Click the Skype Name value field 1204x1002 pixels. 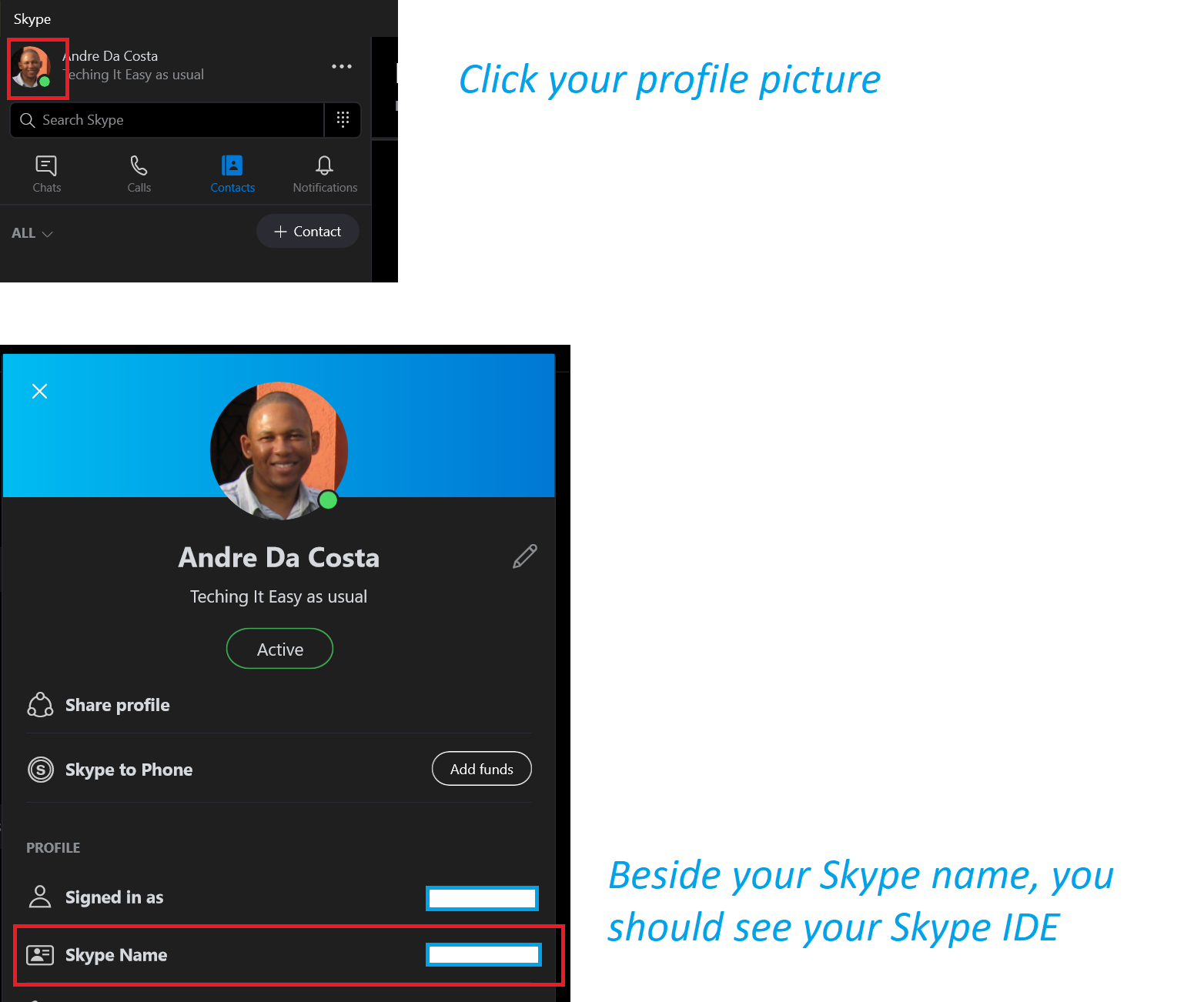click(483, 955)
